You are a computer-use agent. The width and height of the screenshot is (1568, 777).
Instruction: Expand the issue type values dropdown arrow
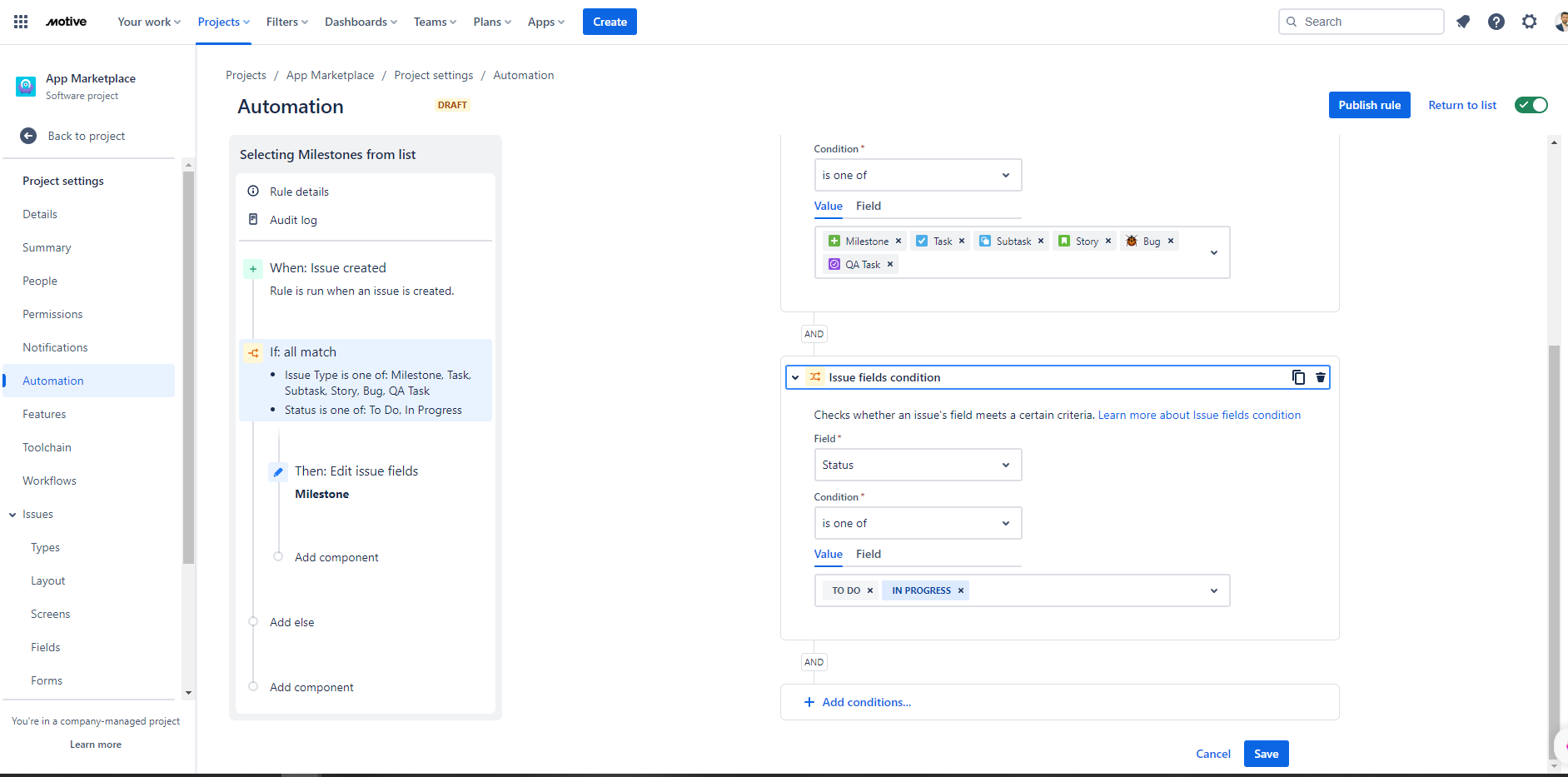[x=1214, y=252]
